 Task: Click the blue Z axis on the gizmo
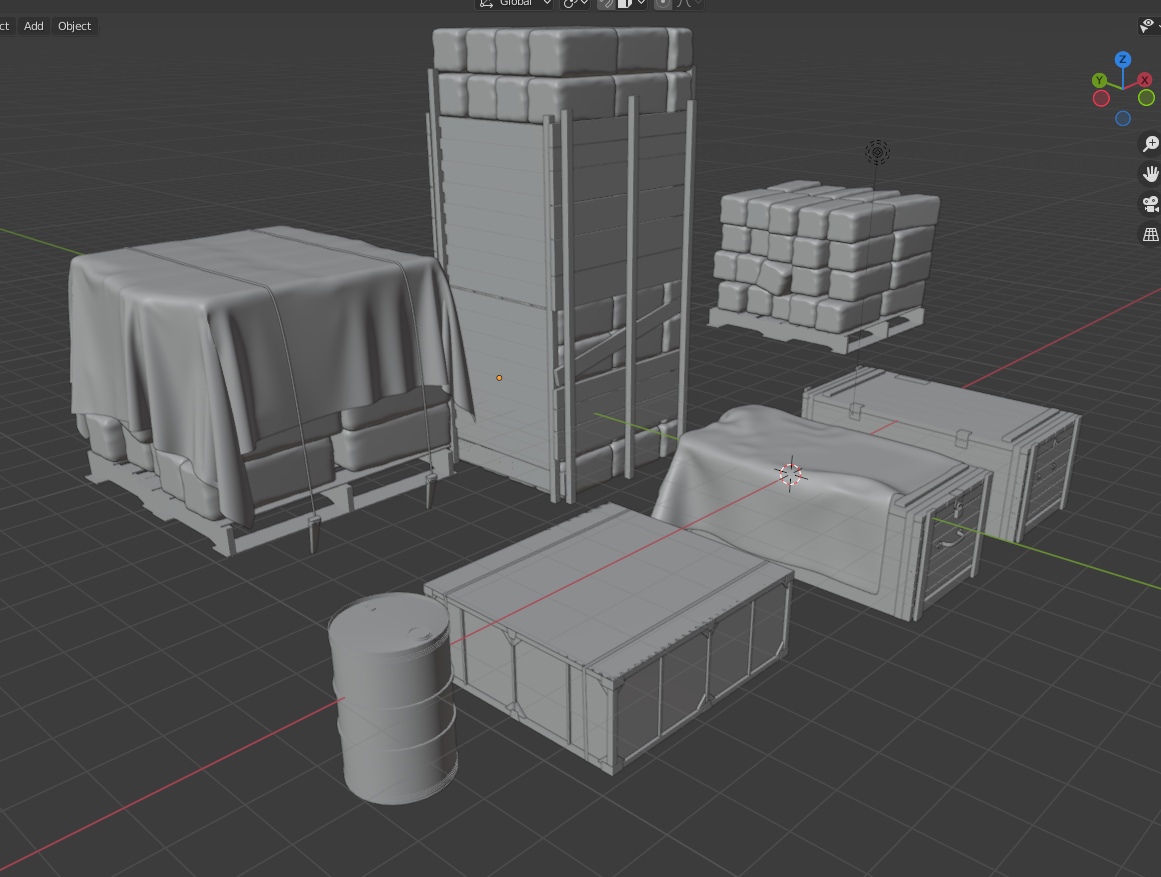point(1123,60)
